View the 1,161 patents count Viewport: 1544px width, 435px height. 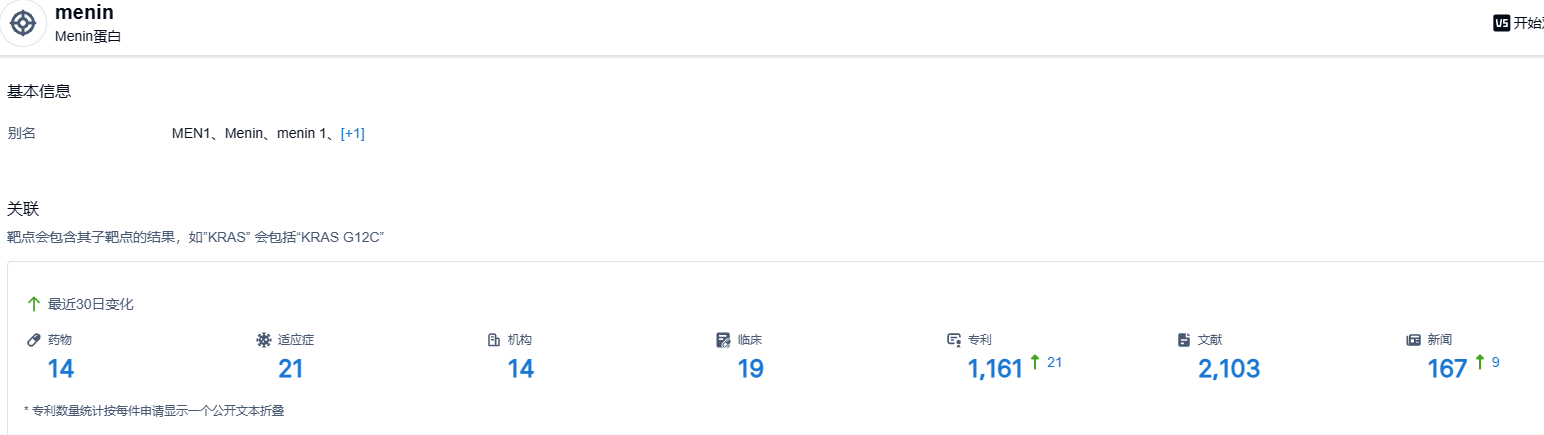tap(995, 369)
